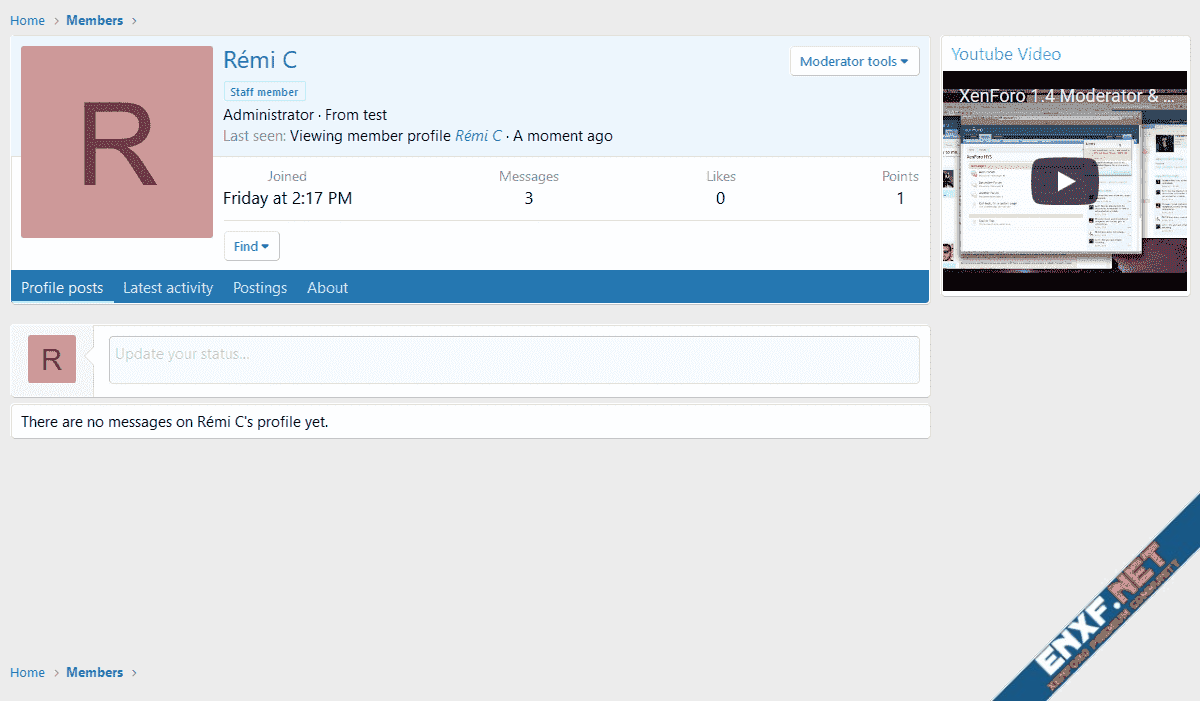Click Home in the bottom breadcrumb

pos(28,672)
